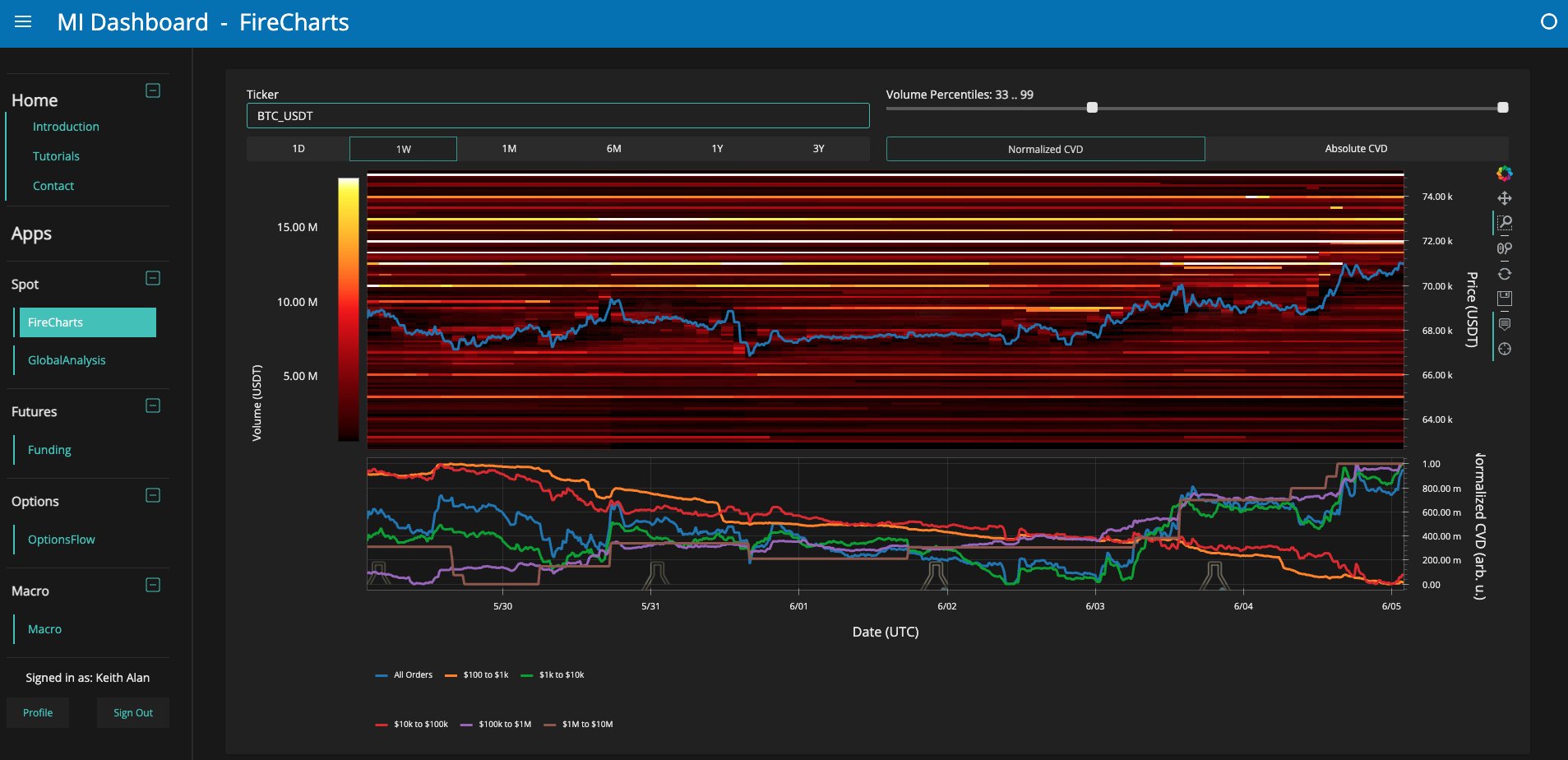
Task: Enable the Wheel Zoom tool
Action: [1504, 248]
